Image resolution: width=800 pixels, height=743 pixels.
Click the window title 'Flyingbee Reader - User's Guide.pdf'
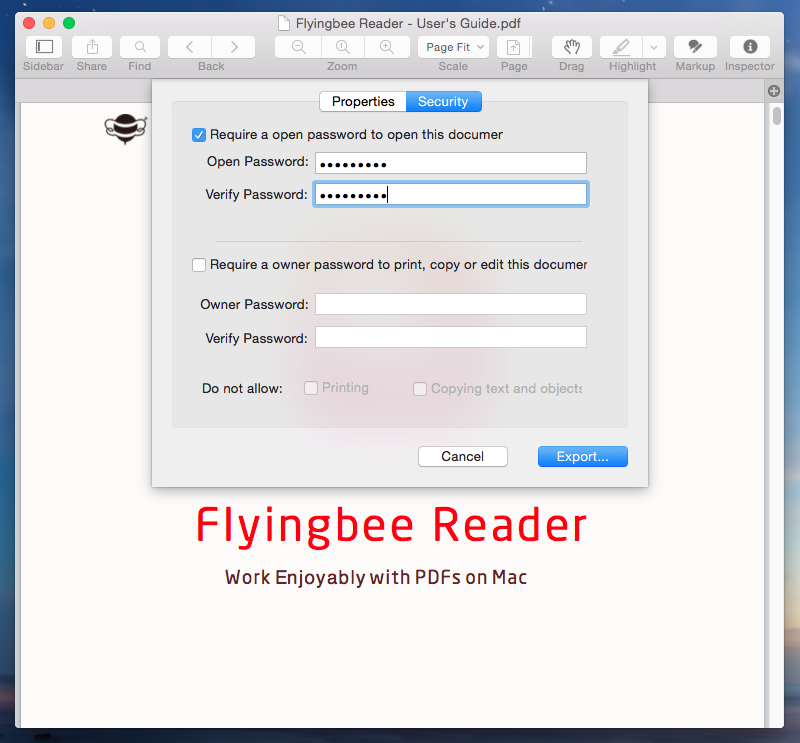[408, 23]
